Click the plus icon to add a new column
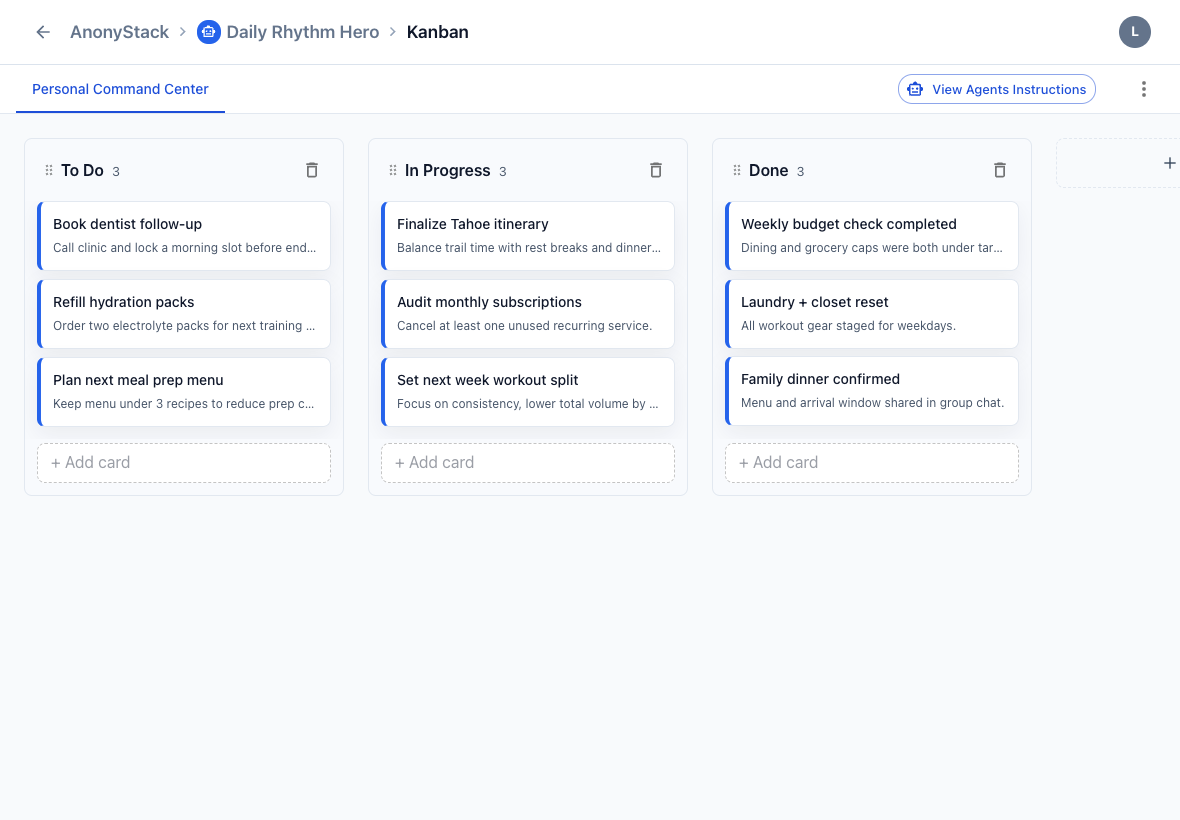 pos(1169,161)
